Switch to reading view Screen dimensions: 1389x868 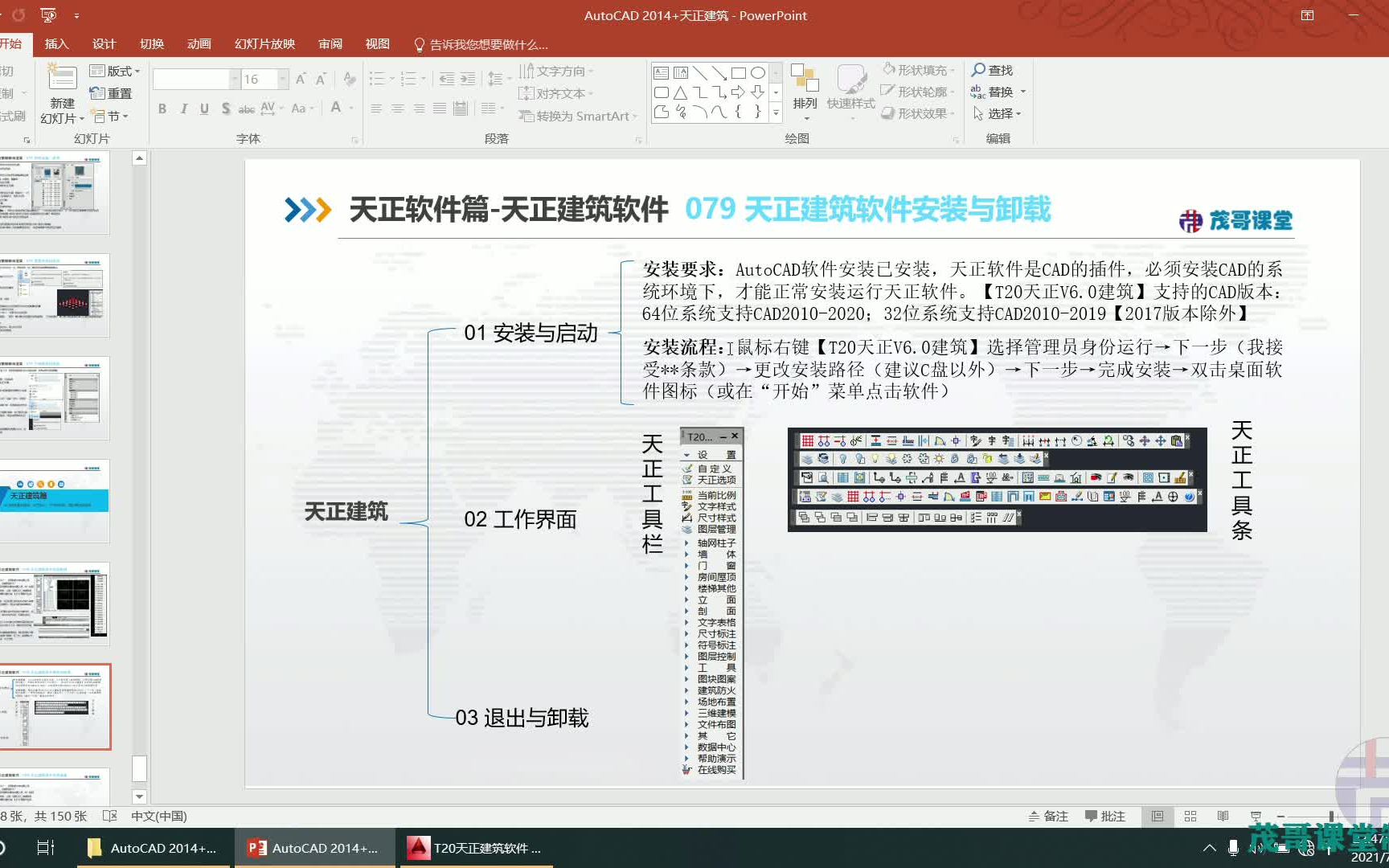[1223, 817]
